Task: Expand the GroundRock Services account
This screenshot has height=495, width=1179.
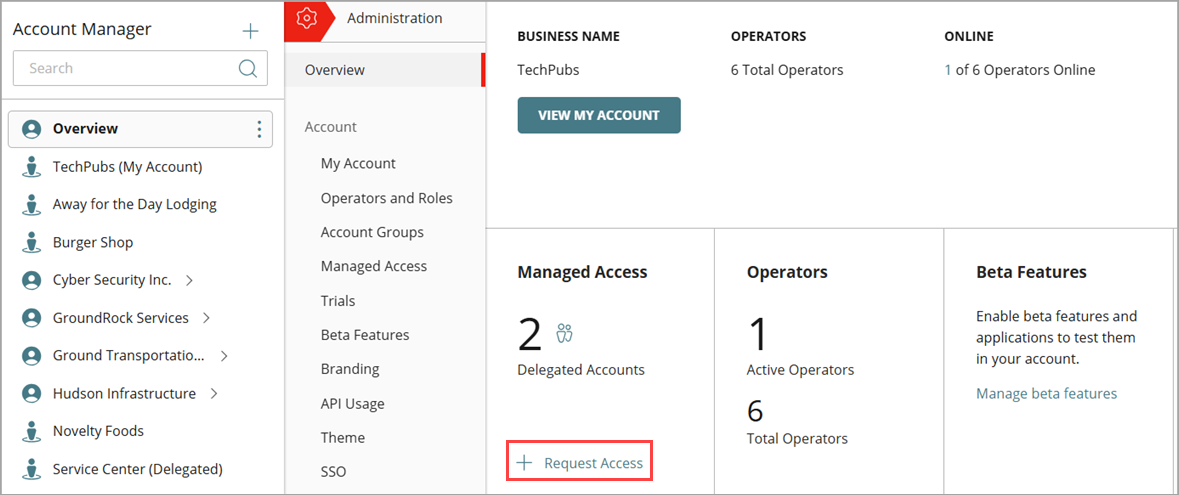Action: pos(207,318)
